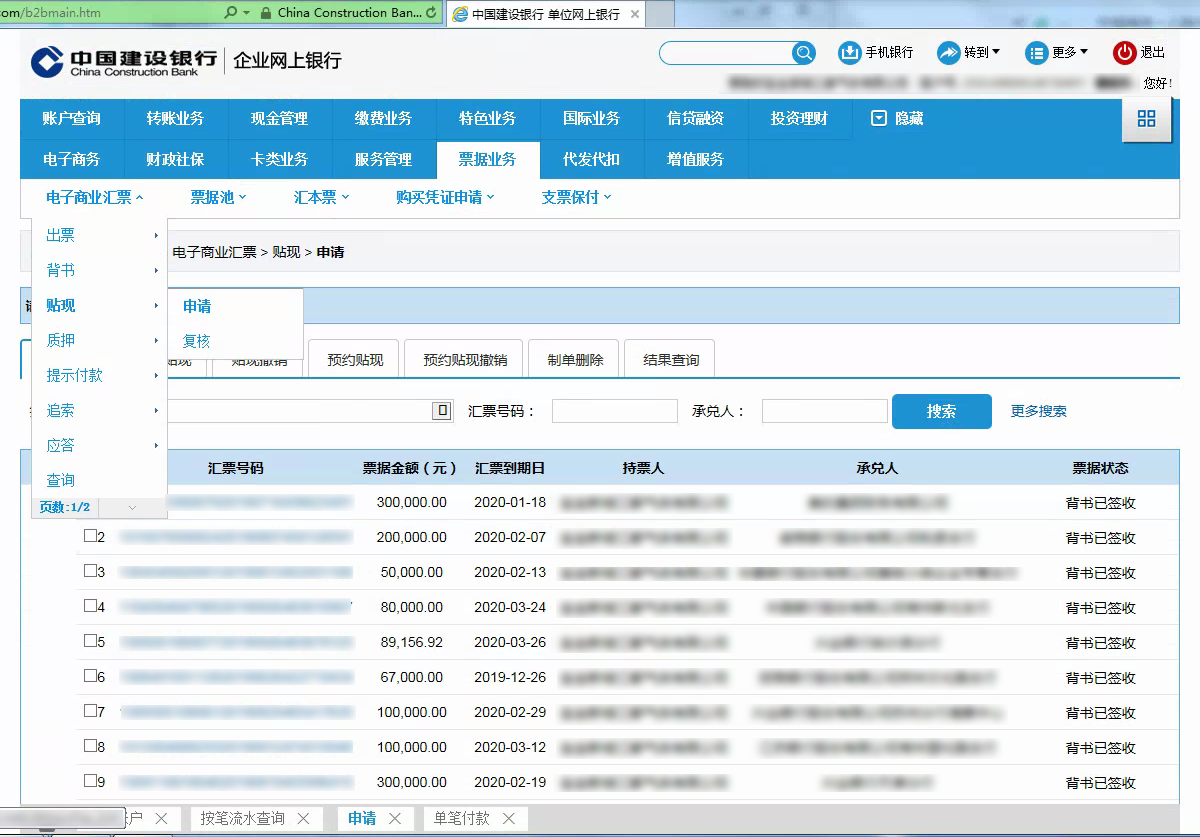1200x837 pixels.
Task: Click the 搜索 search button
Action: point(942,411)
